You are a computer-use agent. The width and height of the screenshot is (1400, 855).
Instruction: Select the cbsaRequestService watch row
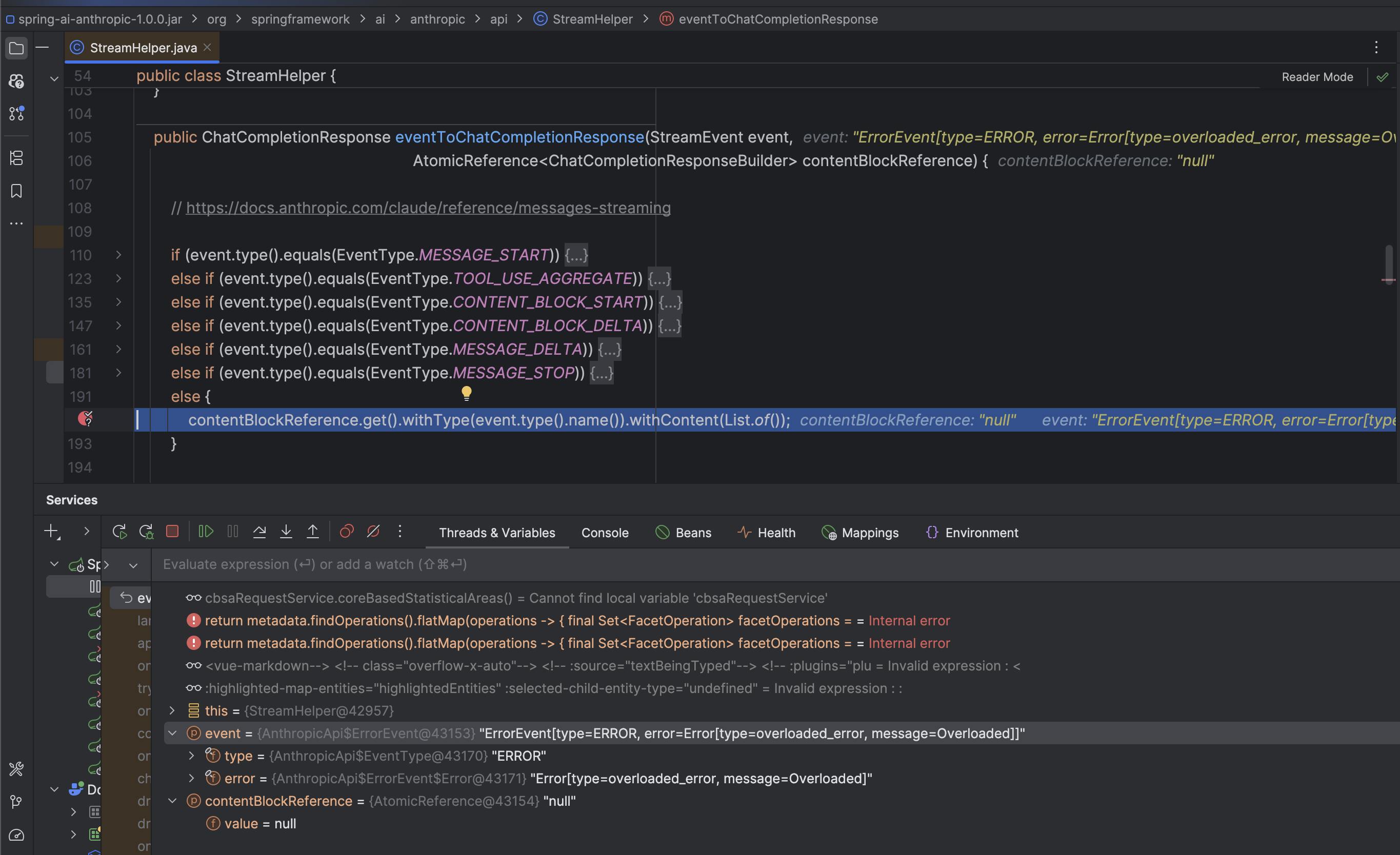pyautogui.click(x=781, y=598)
